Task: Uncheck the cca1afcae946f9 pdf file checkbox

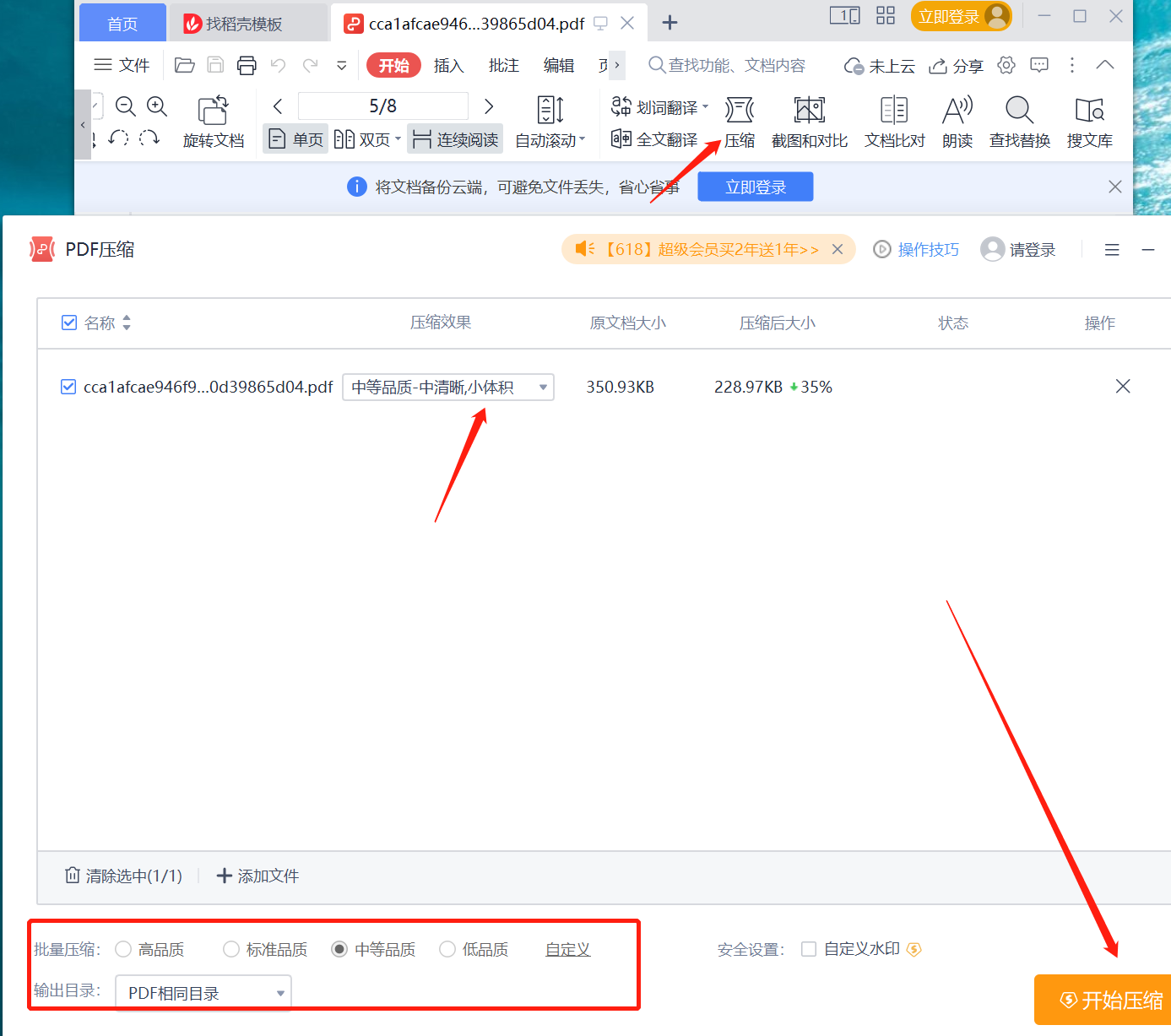Action: click(68, 387)
